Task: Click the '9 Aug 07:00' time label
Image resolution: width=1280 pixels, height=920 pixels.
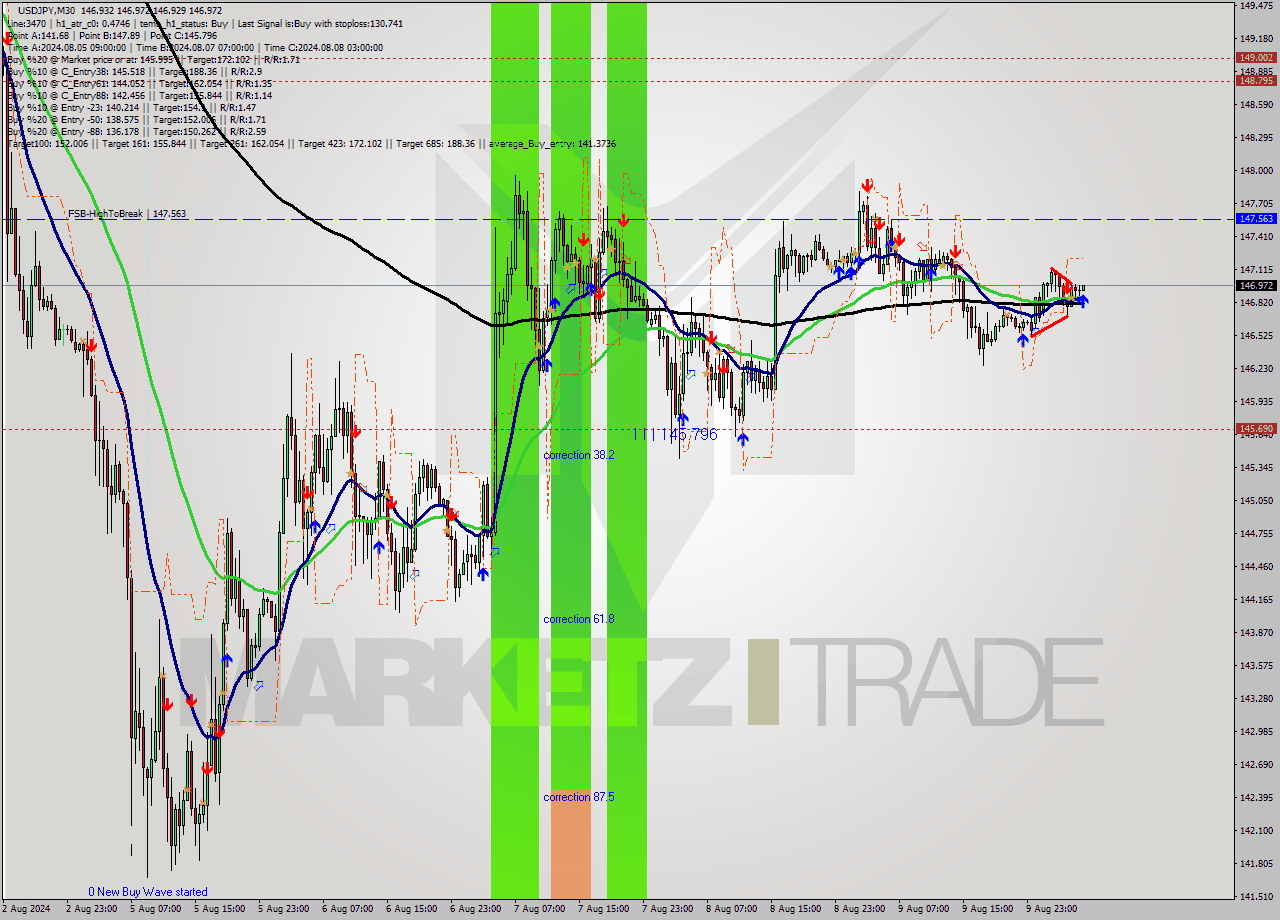Action: pyautogui.click(x=926, y=909)
